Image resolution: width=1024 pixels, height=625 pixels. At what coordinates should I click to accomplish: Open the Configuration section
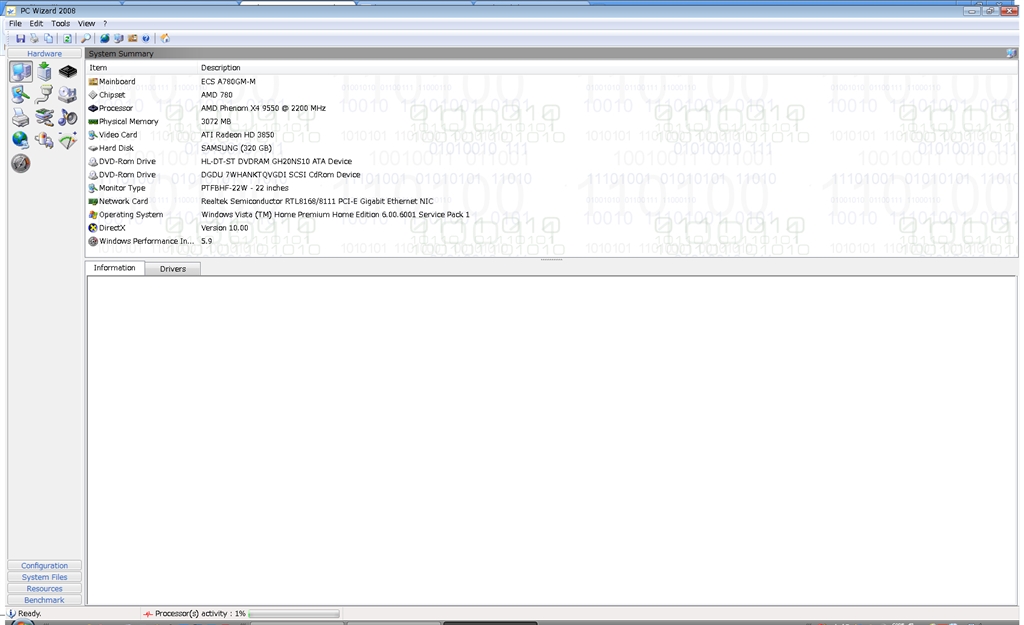[44, 566]
